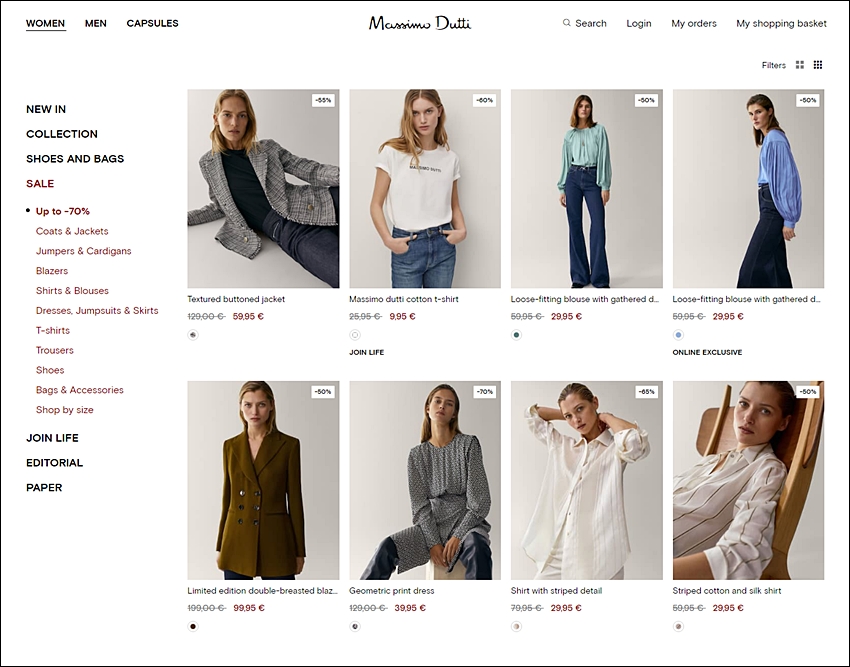This screenshot has height=667, width=850.
Task: Open the green loose-fitting blouse photo
Action: pyautogui.click(x=587, y=189)
